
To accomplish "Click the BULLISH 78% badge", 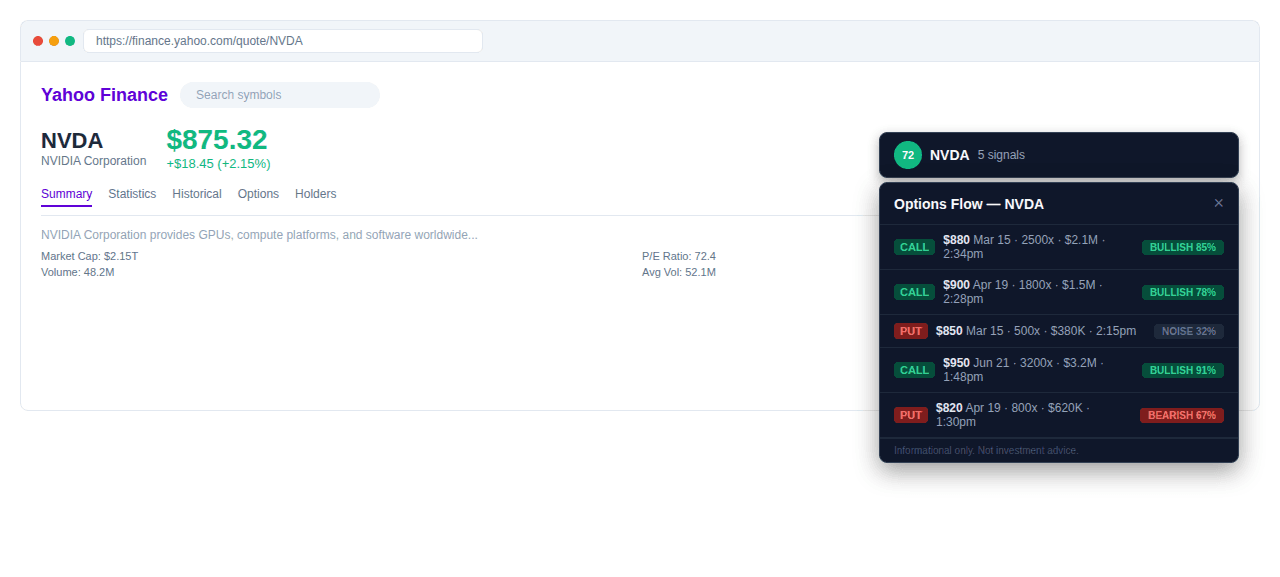I will (x=1183, y=292).
